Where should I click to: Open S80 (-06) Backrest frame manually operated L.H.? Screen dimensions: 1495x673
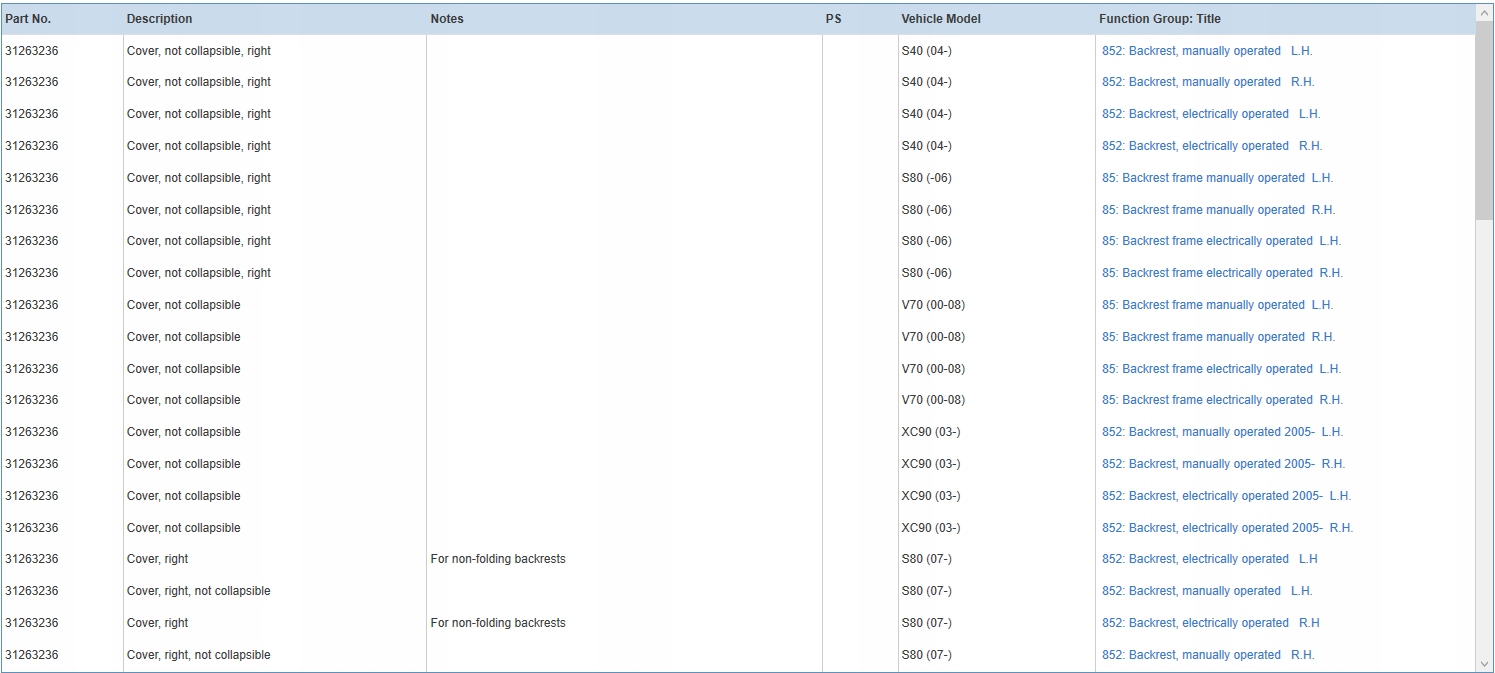(1217, 178)
